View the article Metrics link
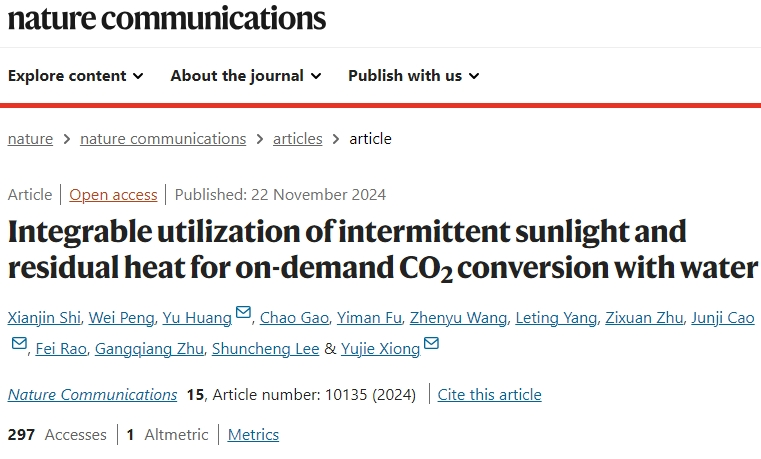The image size is (761, 459). [x=253, y=434]
